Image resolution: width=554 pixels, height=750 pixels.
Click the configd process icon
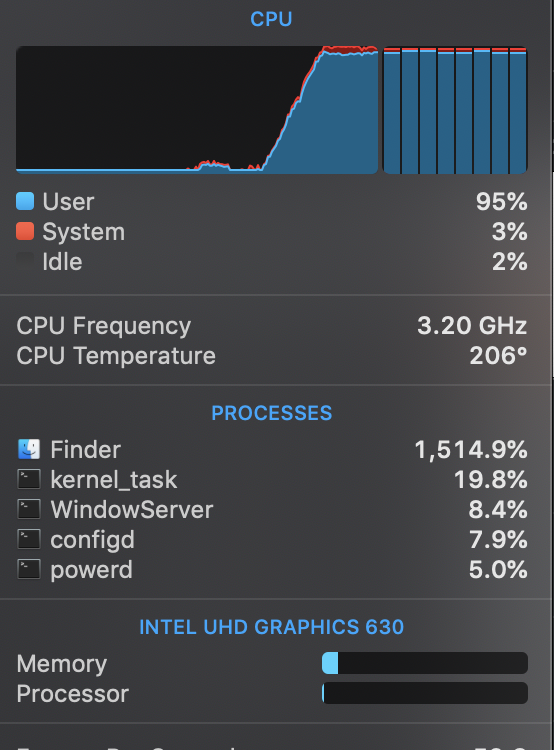29,540
